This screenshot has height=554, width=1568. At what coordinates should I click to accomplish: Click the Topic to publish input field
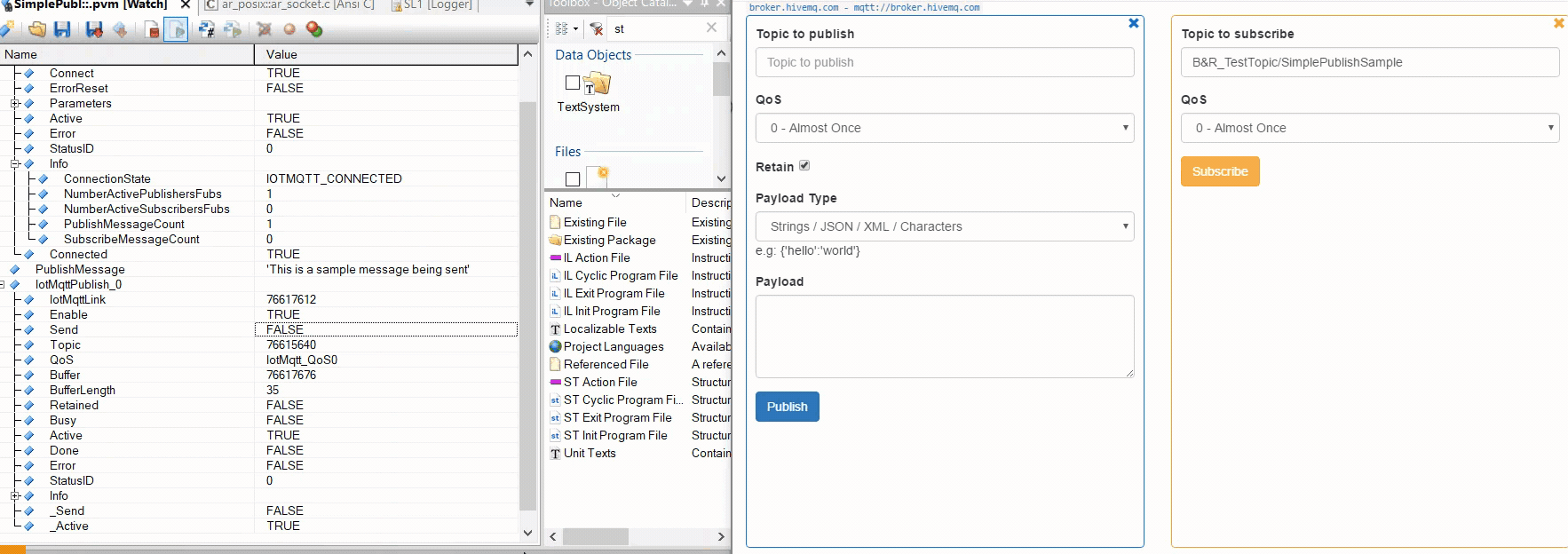945,62
